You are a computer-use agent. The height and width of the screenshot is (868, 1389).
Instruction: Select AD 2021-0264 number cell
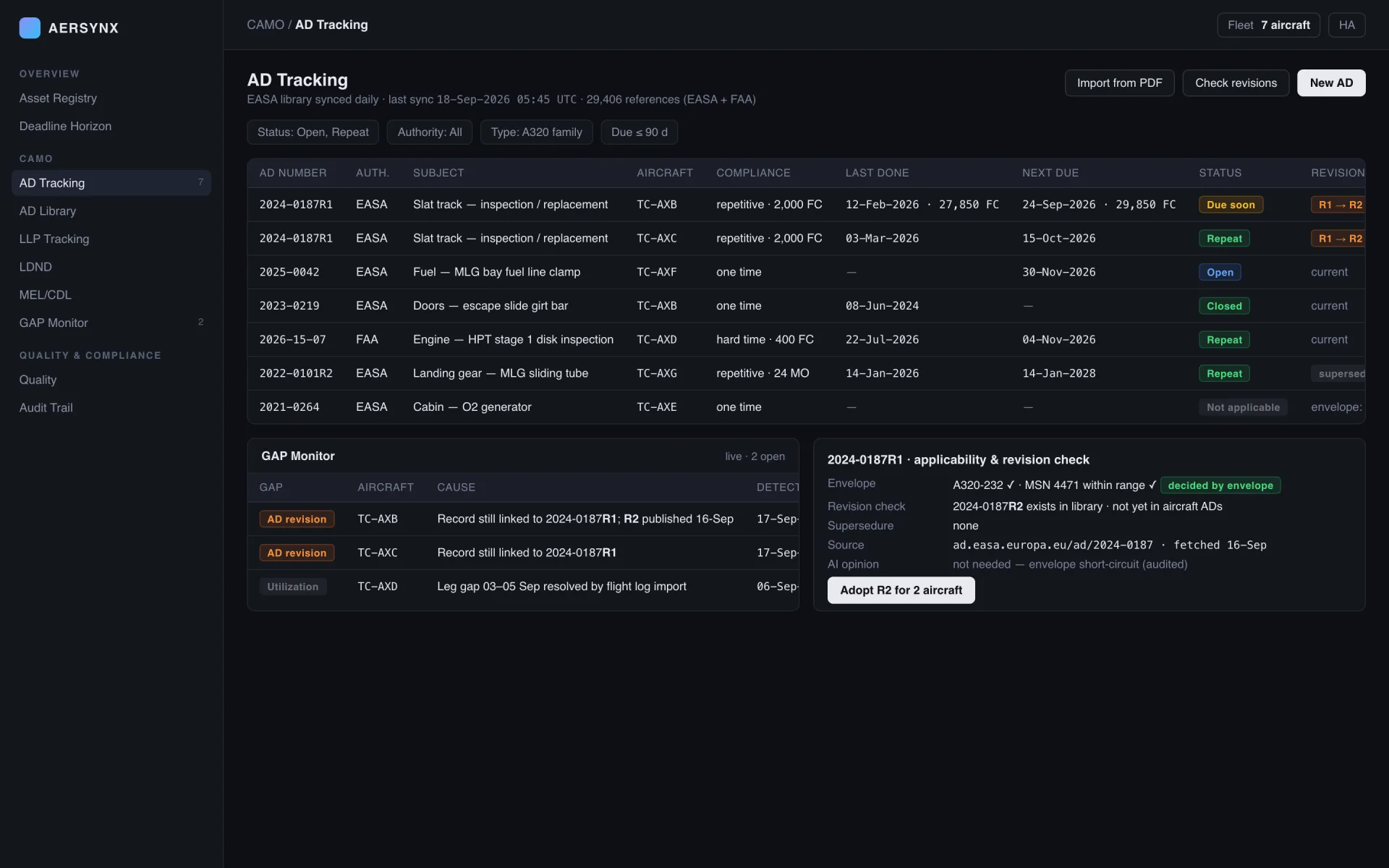(x=289, y=407)
